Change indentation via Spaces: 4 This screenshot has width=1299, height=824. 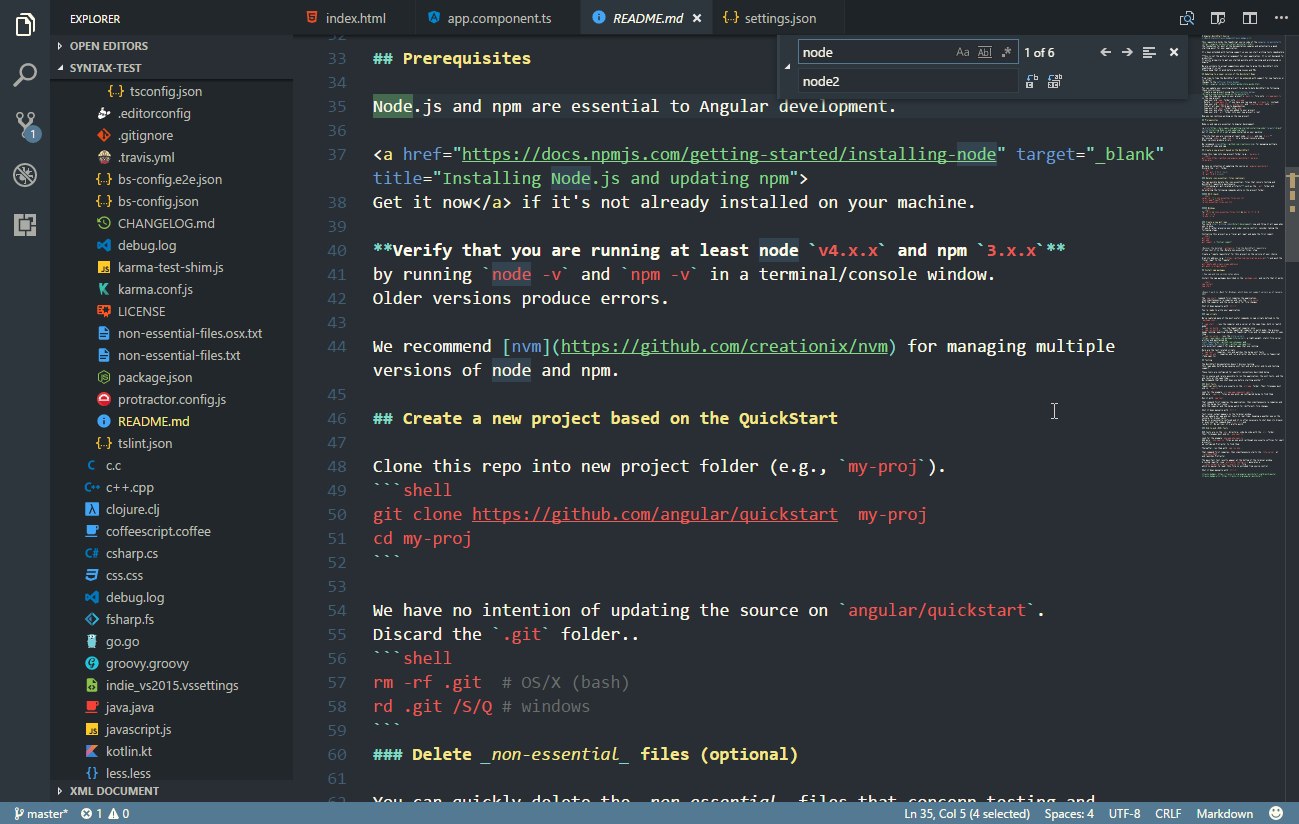[1069, 814]
